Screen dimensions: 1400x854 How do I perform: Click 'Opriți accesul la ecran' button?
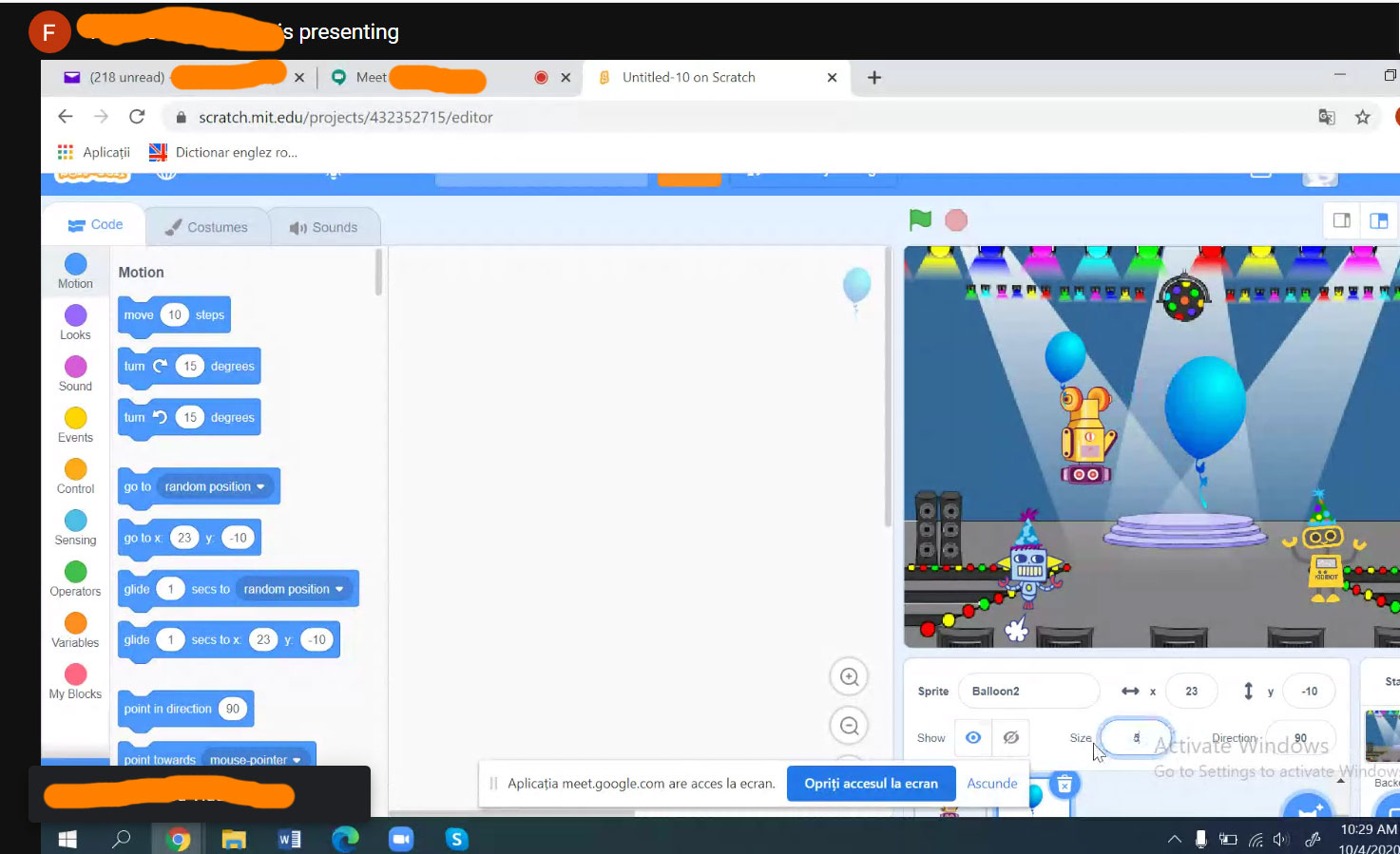pos(870,784)
